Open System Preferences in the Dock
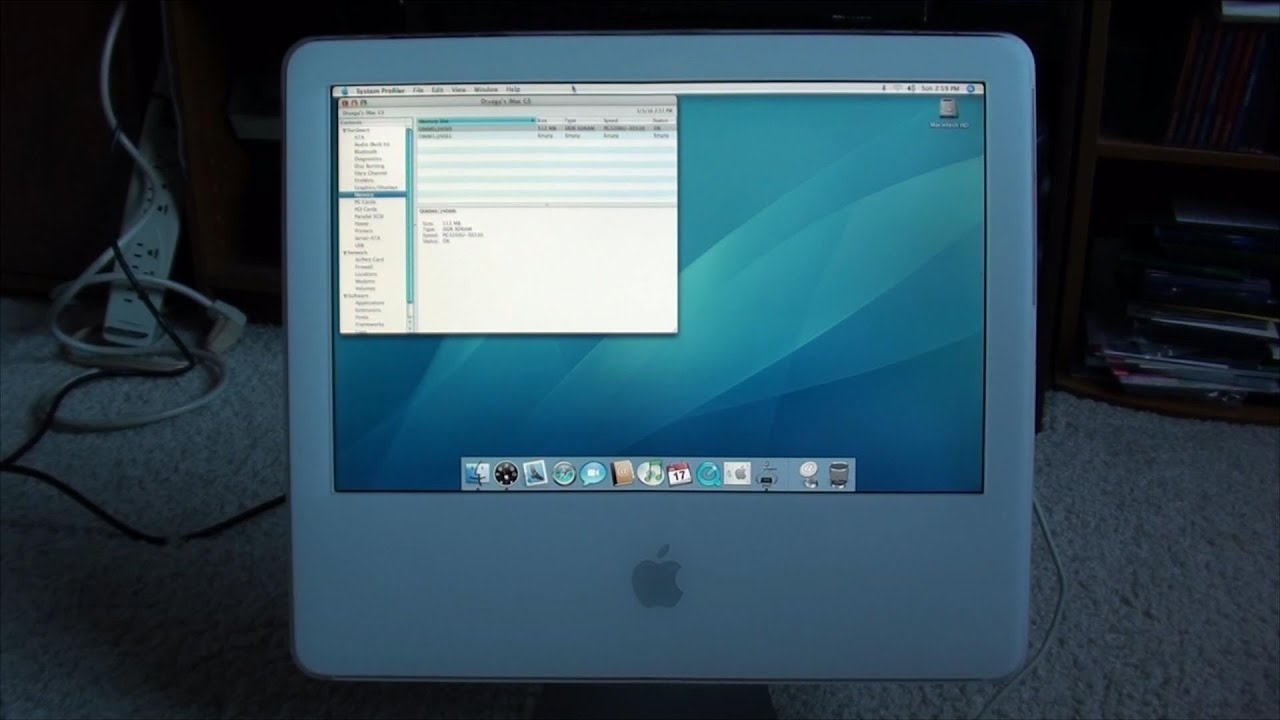Image resolution: width=1280 pixels, height=720 pixels. point(737,473)
